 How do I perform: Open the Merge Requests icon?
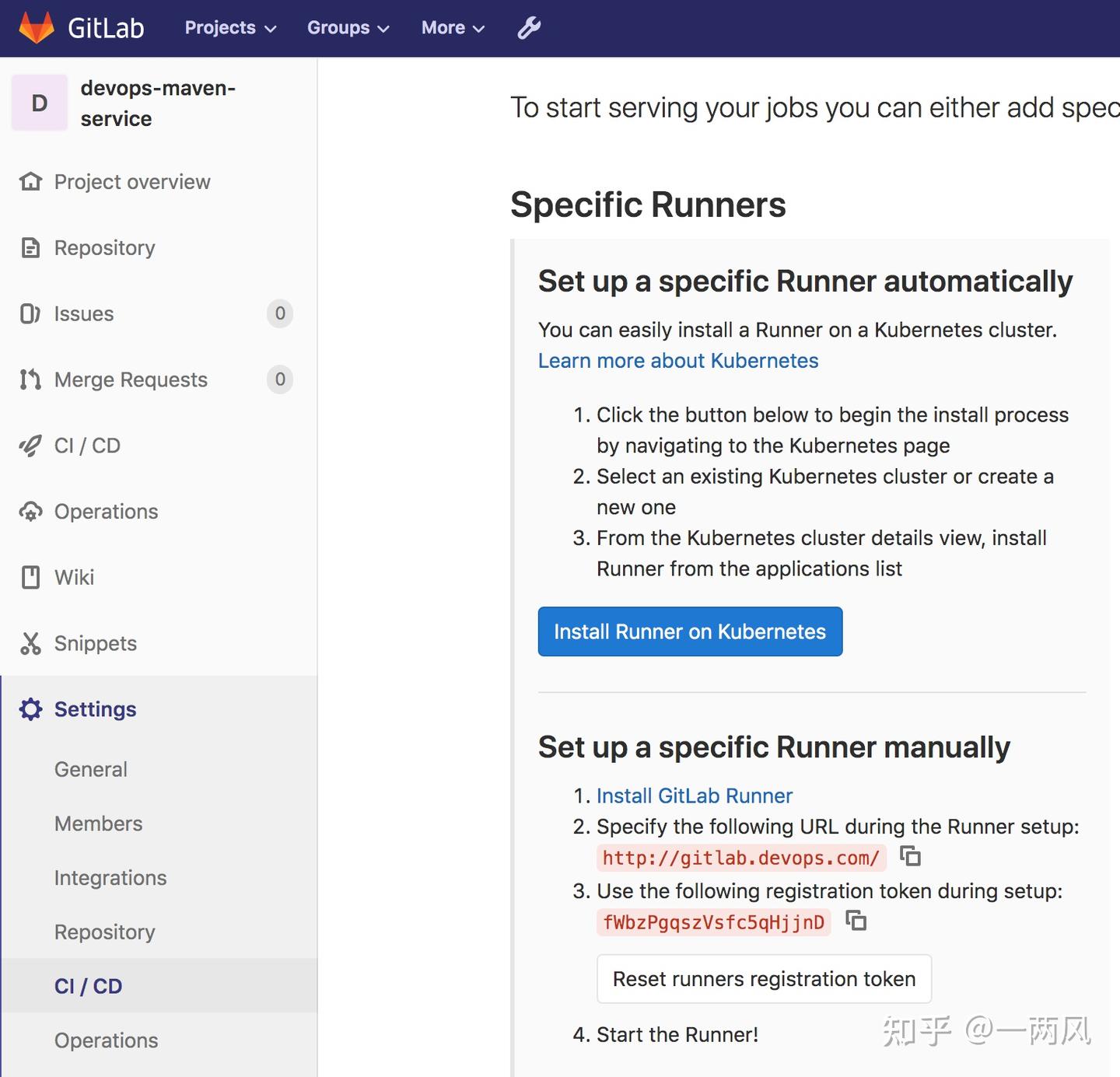coord(30,379)
